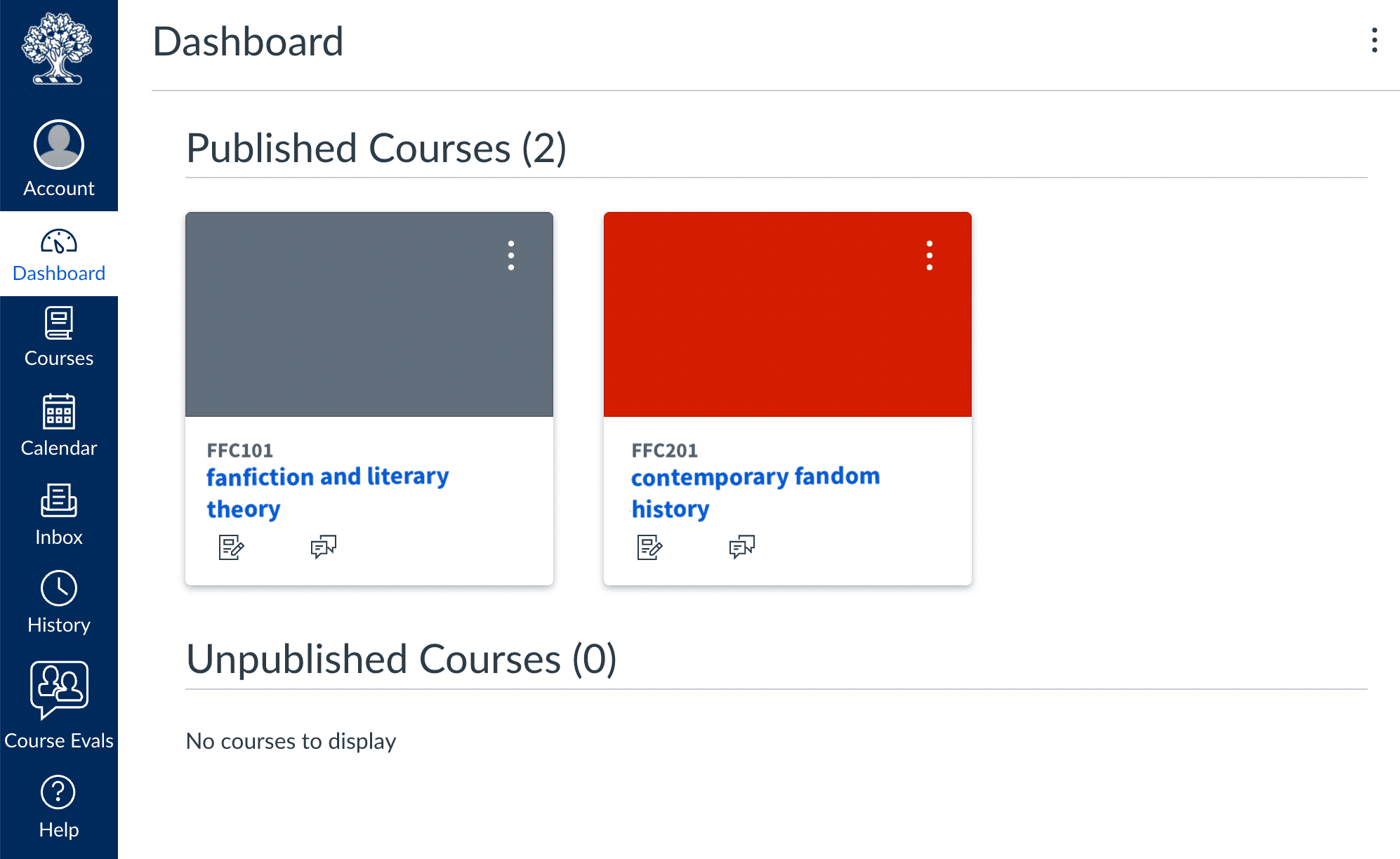1400x859 pixels.
Task: Open the Help question mark icon
Action: [59, 793]
